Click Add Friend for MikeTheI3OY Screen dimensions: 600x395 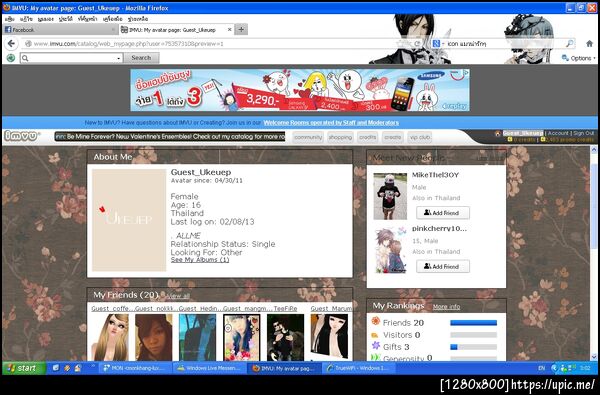[x=443, y=213]
